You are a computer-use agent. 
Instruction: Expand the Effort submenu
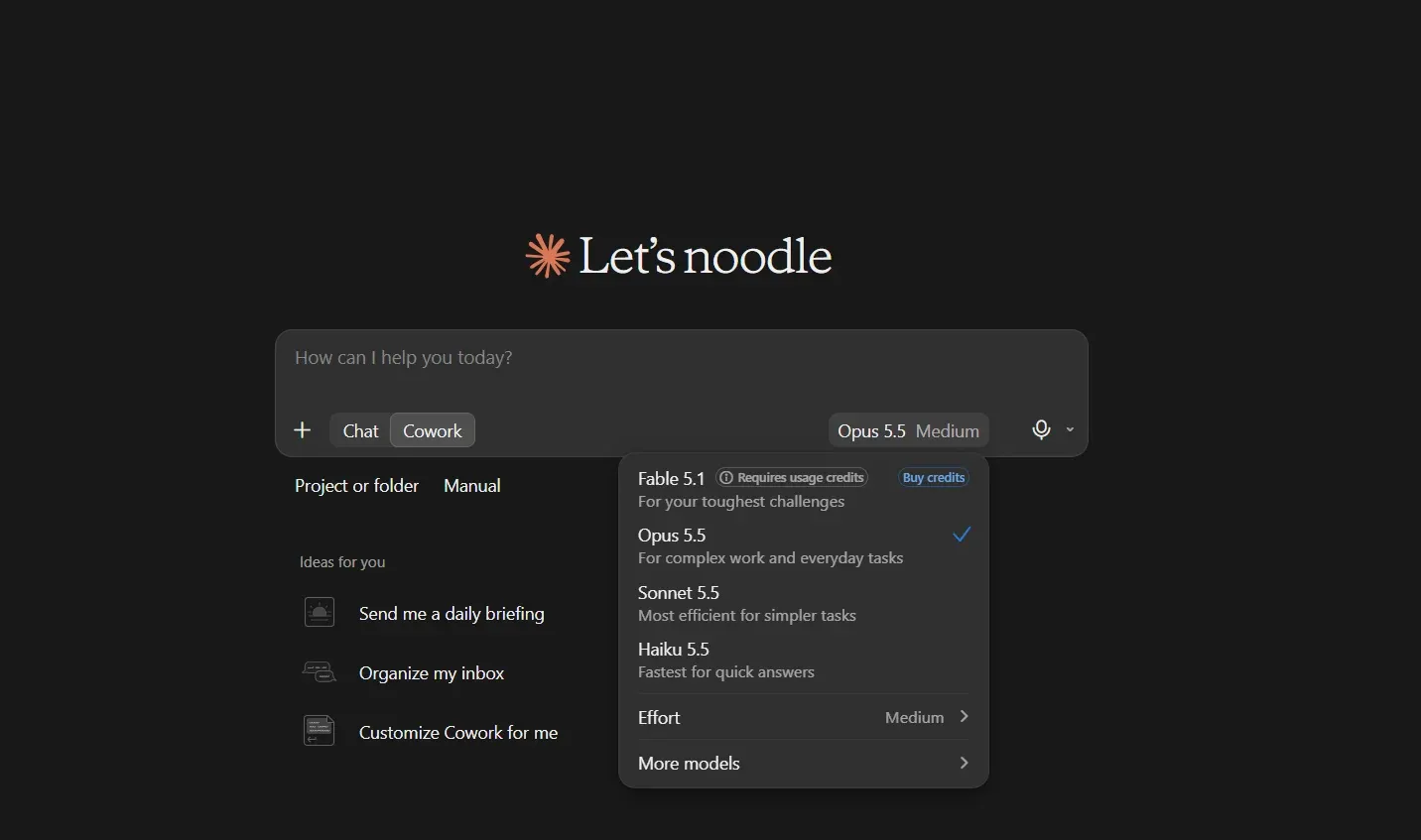coord(804,717)
